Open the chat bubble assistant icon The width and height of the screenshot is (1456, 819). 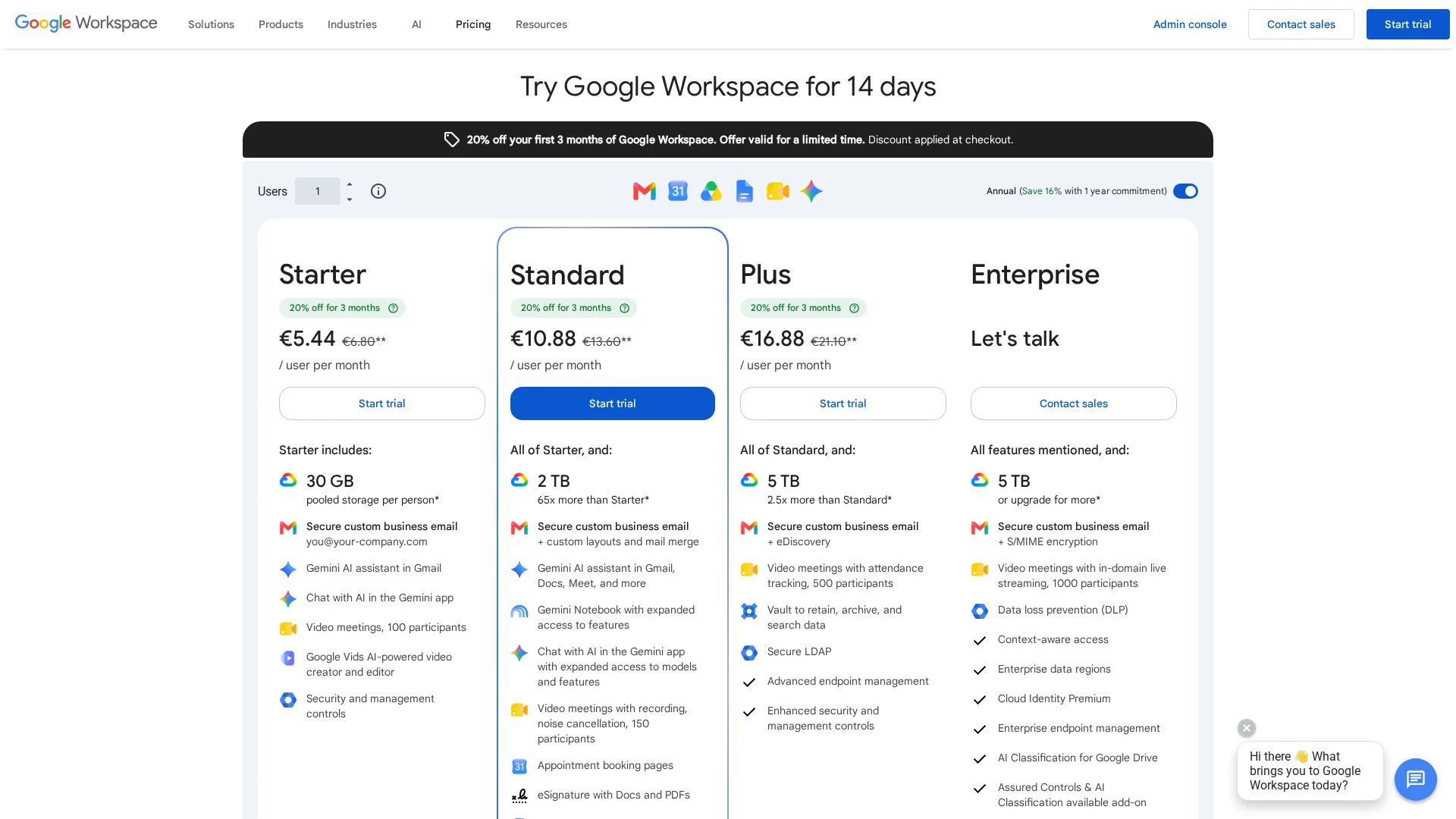click(1415, 779)
